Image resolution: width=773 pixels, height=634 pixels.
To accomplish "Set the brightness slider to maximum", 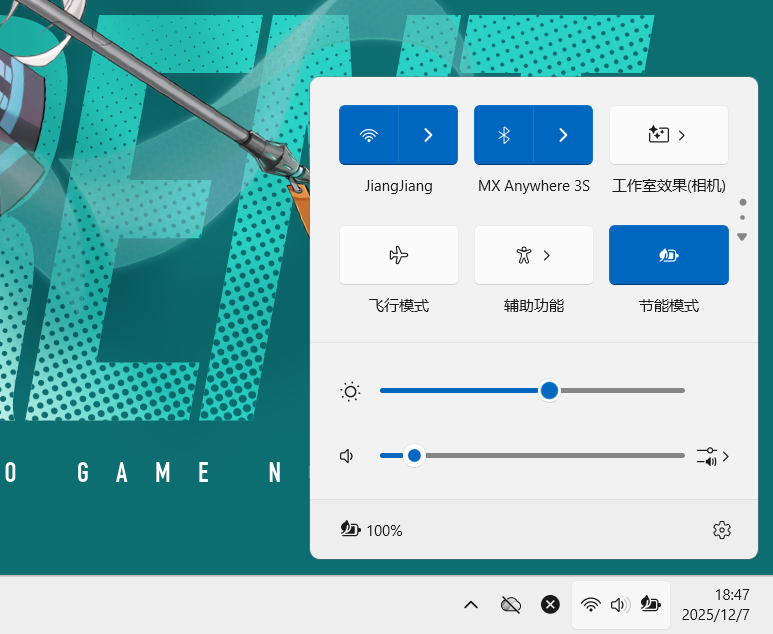I will [x=684, y=391].
